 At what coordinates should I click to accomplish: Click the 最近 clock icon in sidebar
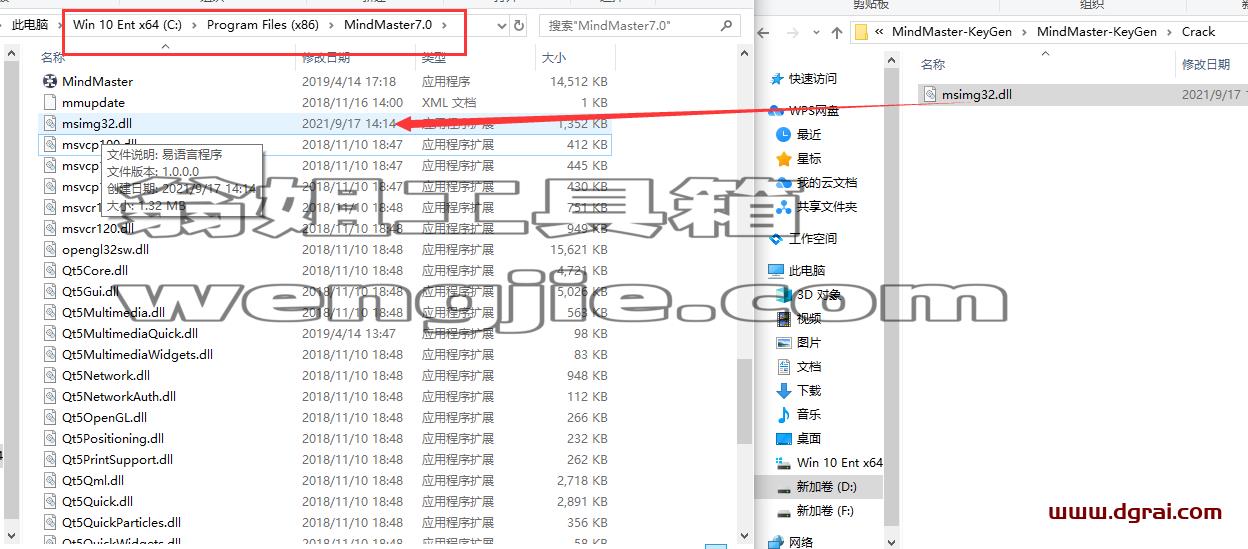(x=784, y=134)
